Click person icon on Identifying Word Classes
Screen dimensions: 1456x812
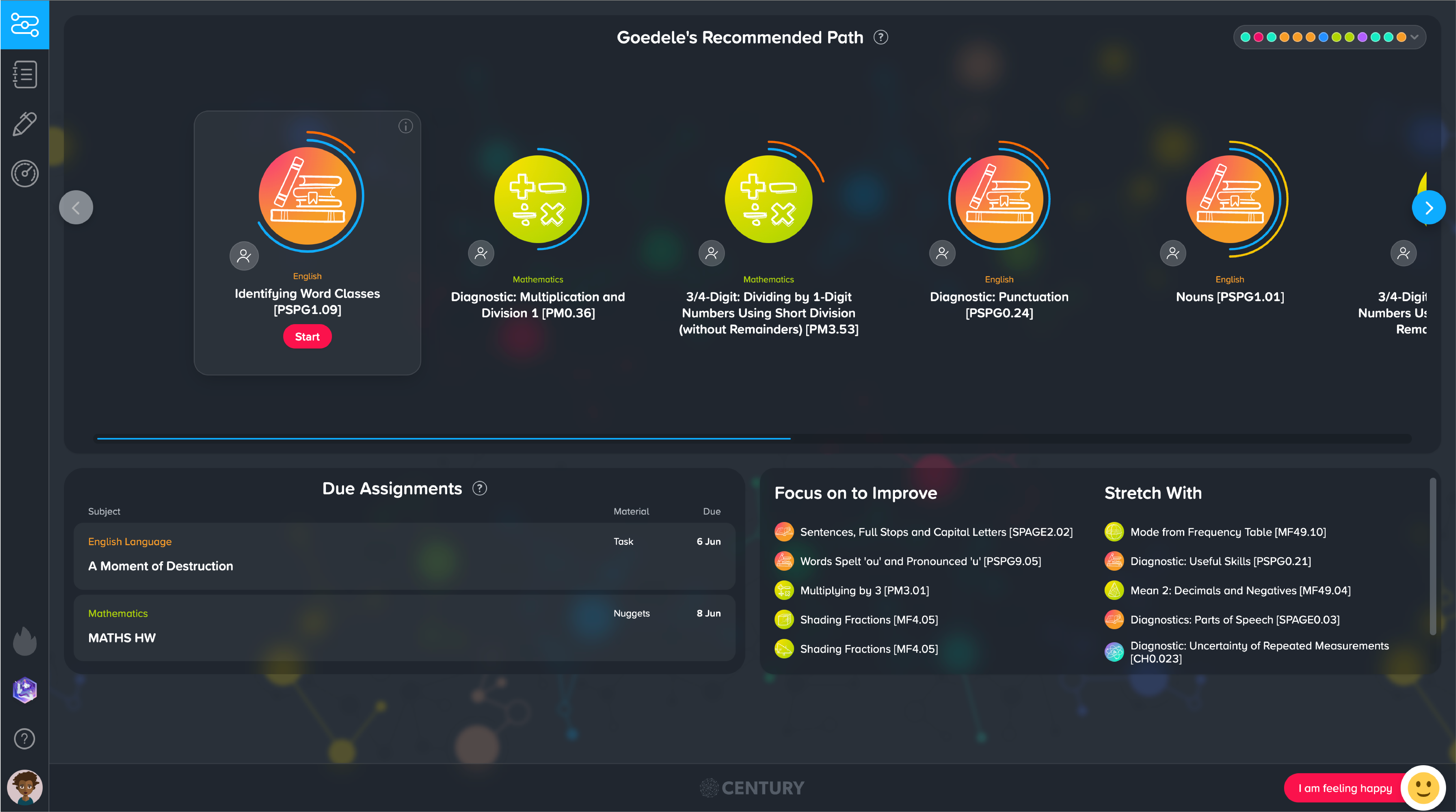tap(244, 256)
